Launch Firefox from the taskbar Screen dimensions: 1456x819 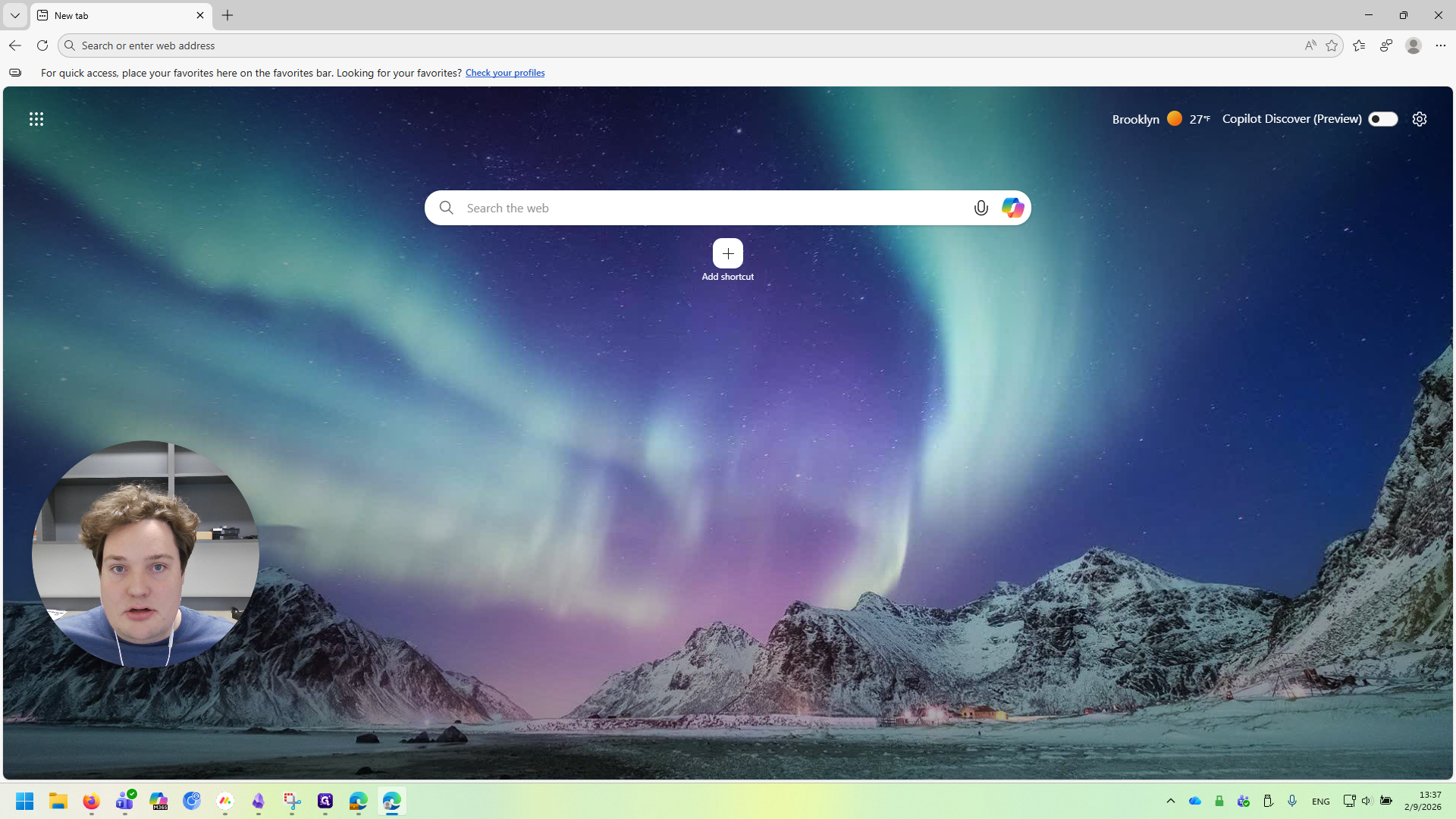pos(92,801)
